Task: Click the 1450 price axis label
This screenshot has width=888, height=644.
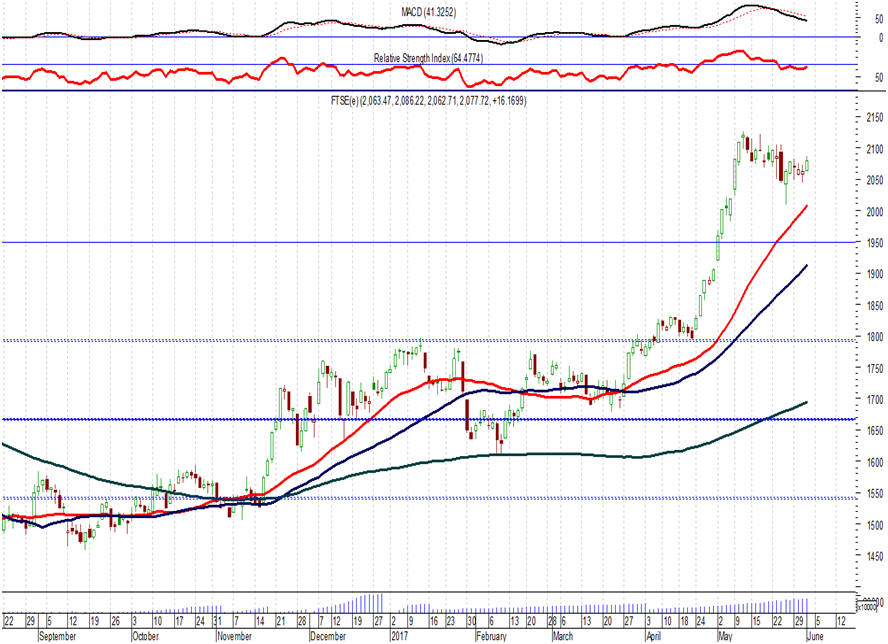Action: [874, 557]
